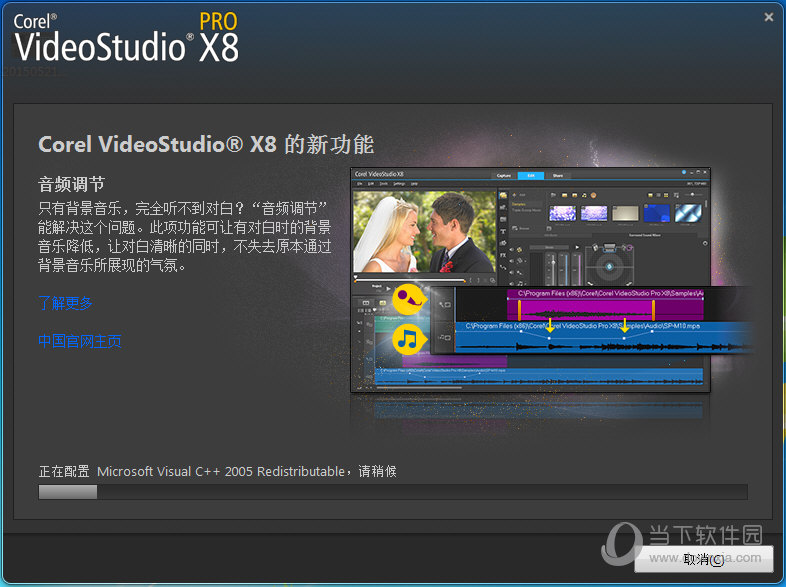Click the 音频调节 heading
Image resolution: width=786 pixels, height=587 pixels.
71,184
